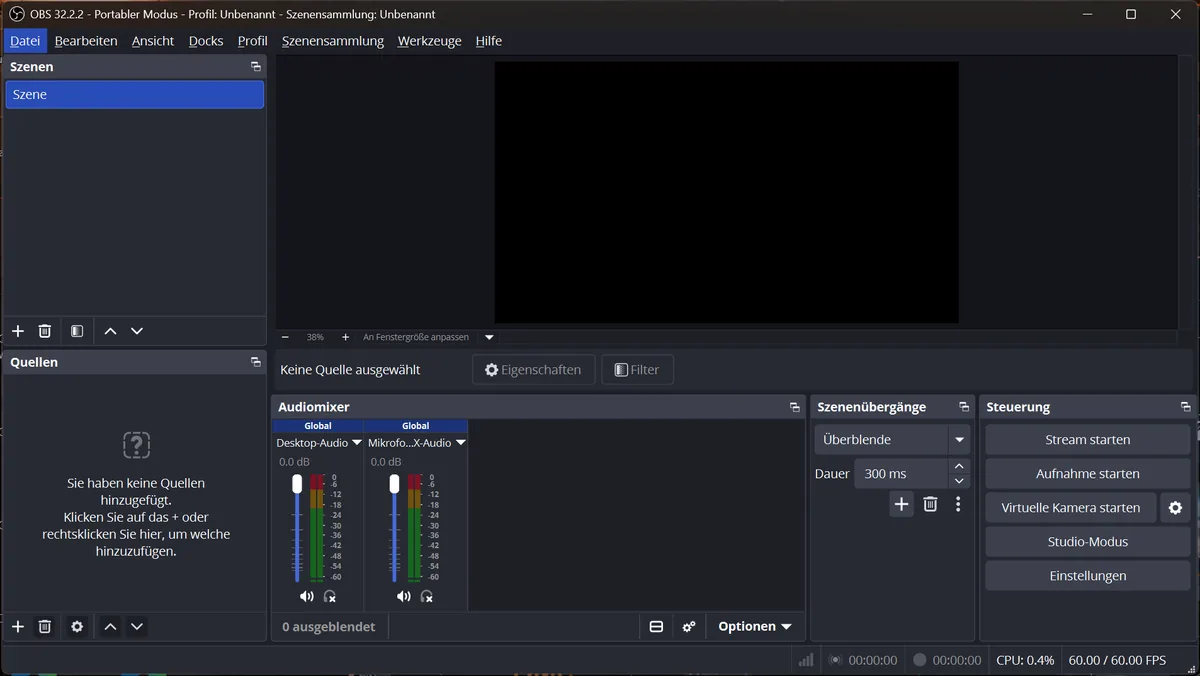Undock the Quellen panel with its float icon
The image size is (1200, 676).
point(256,363)
